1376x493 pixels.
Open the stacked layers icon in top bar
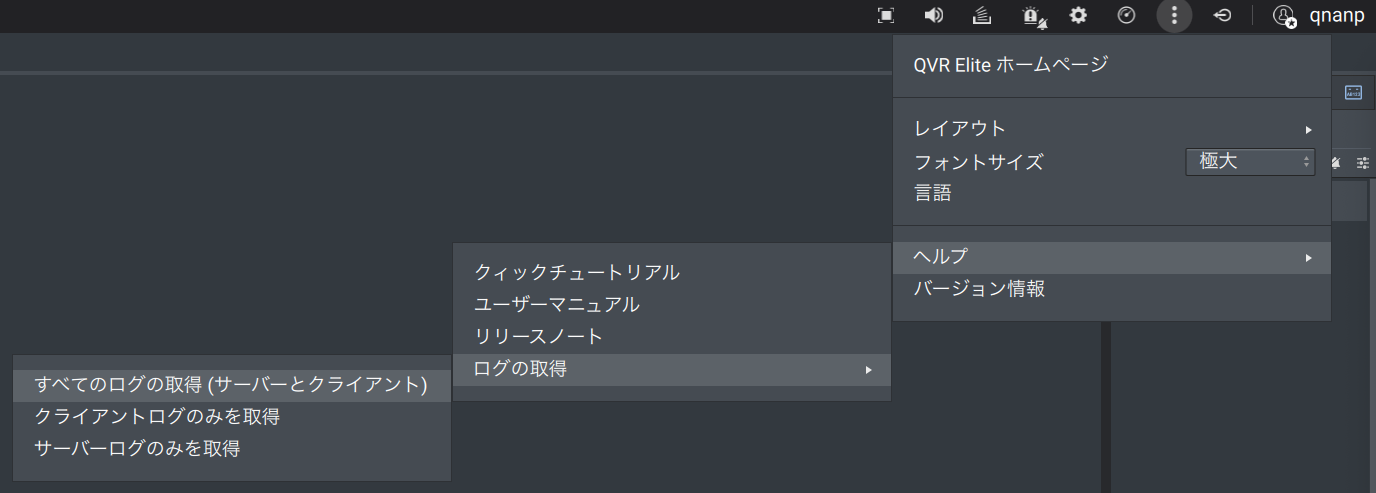982,15
